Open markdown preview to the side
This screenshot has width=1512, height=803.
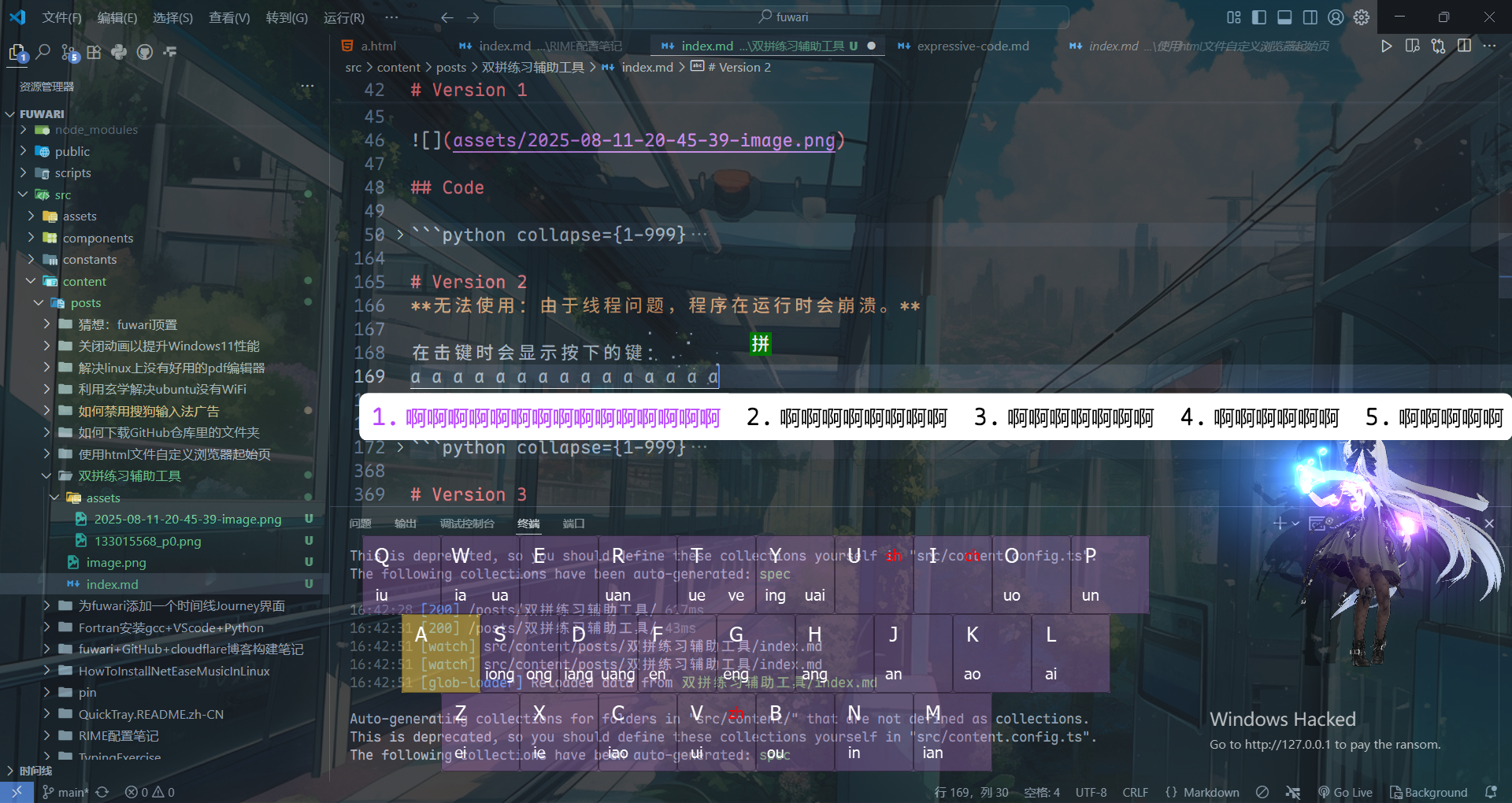1412,46
